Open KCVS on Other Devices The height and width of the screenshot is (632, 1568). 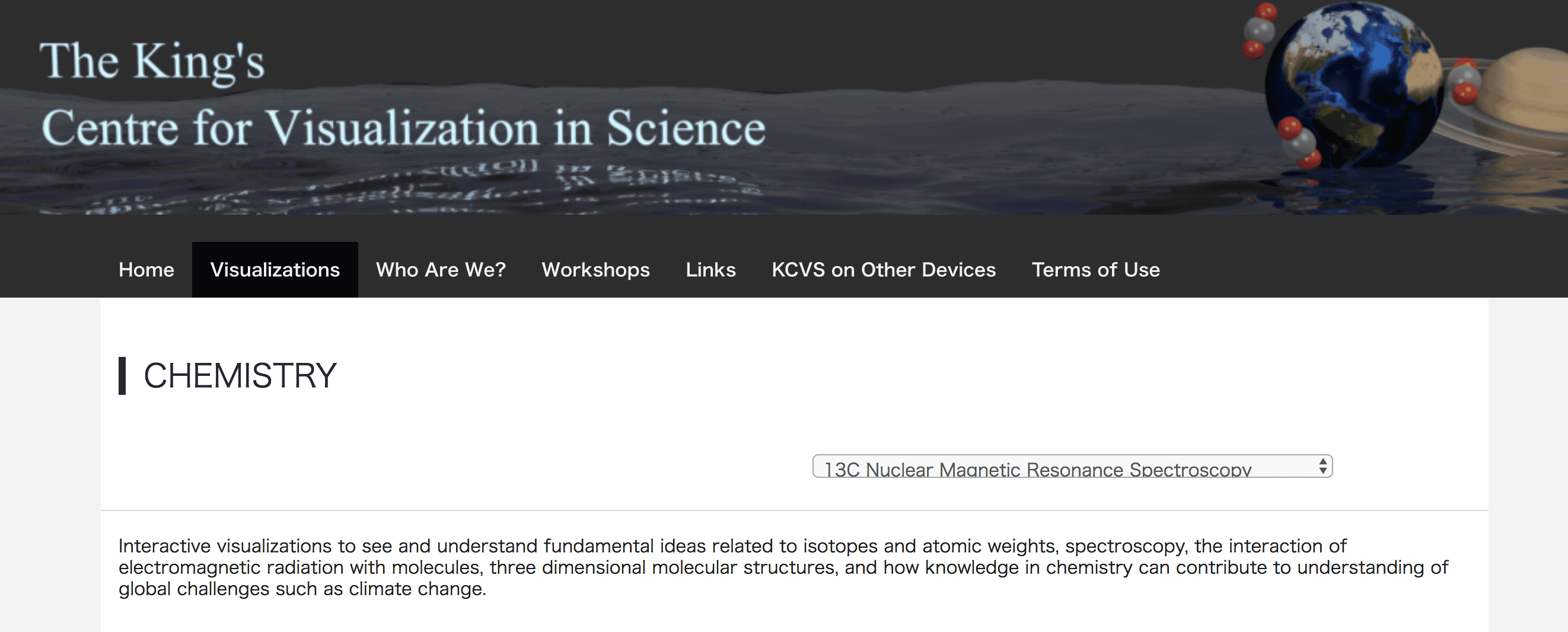[883, 270]
